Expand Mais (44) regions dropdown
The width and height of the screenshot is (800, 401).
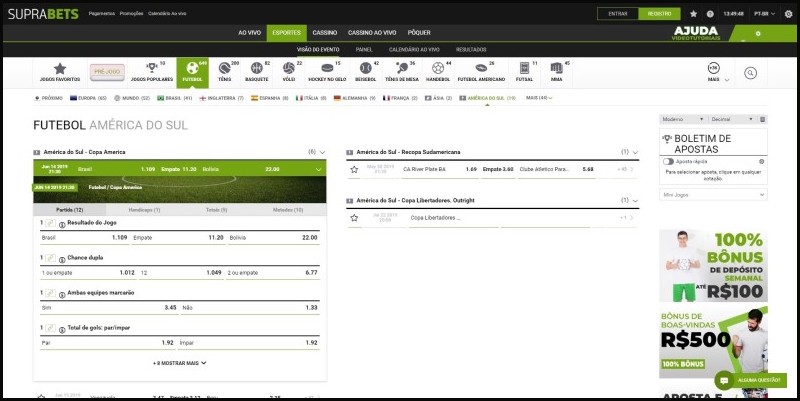[539, 98]
